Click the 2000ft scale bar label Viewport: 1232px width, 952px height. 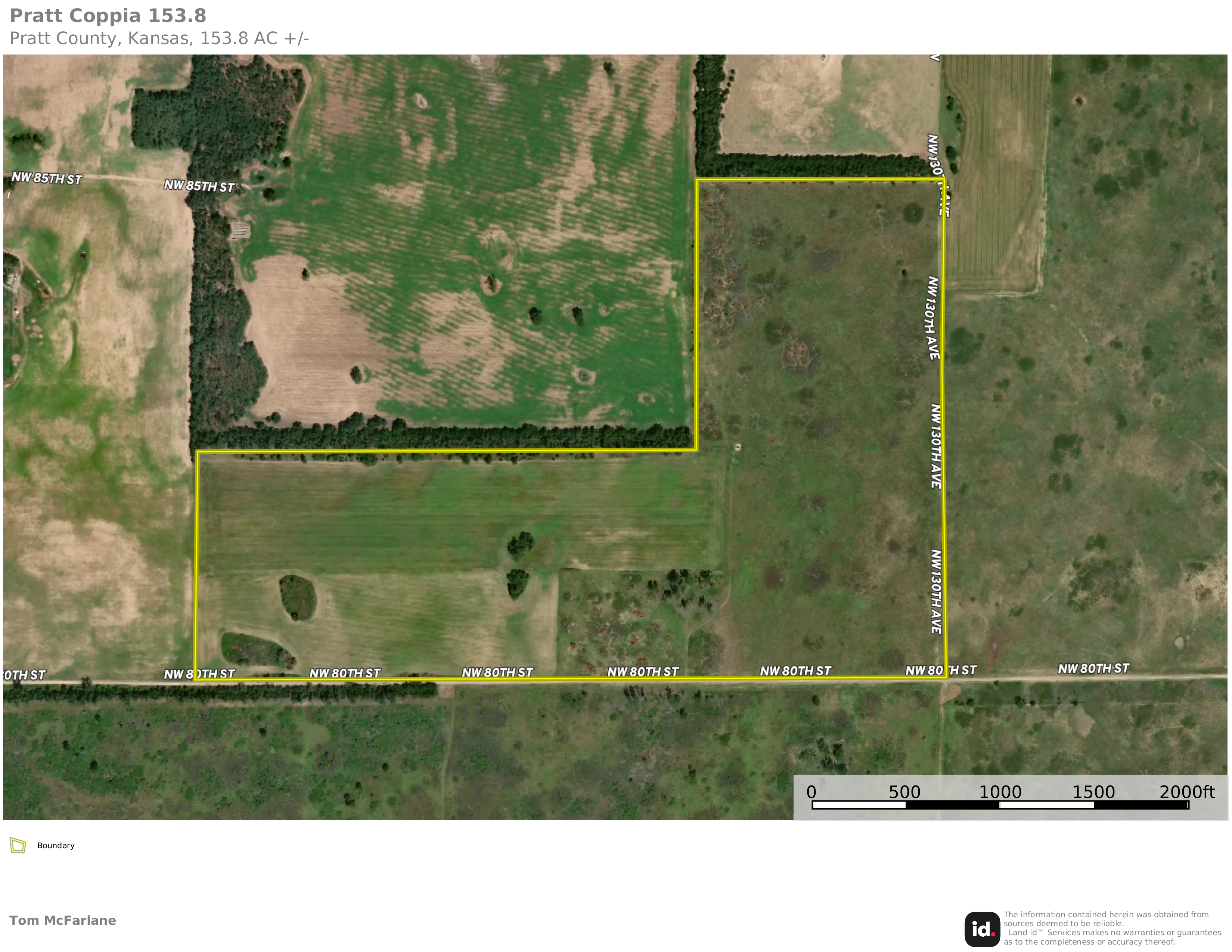1187,792
